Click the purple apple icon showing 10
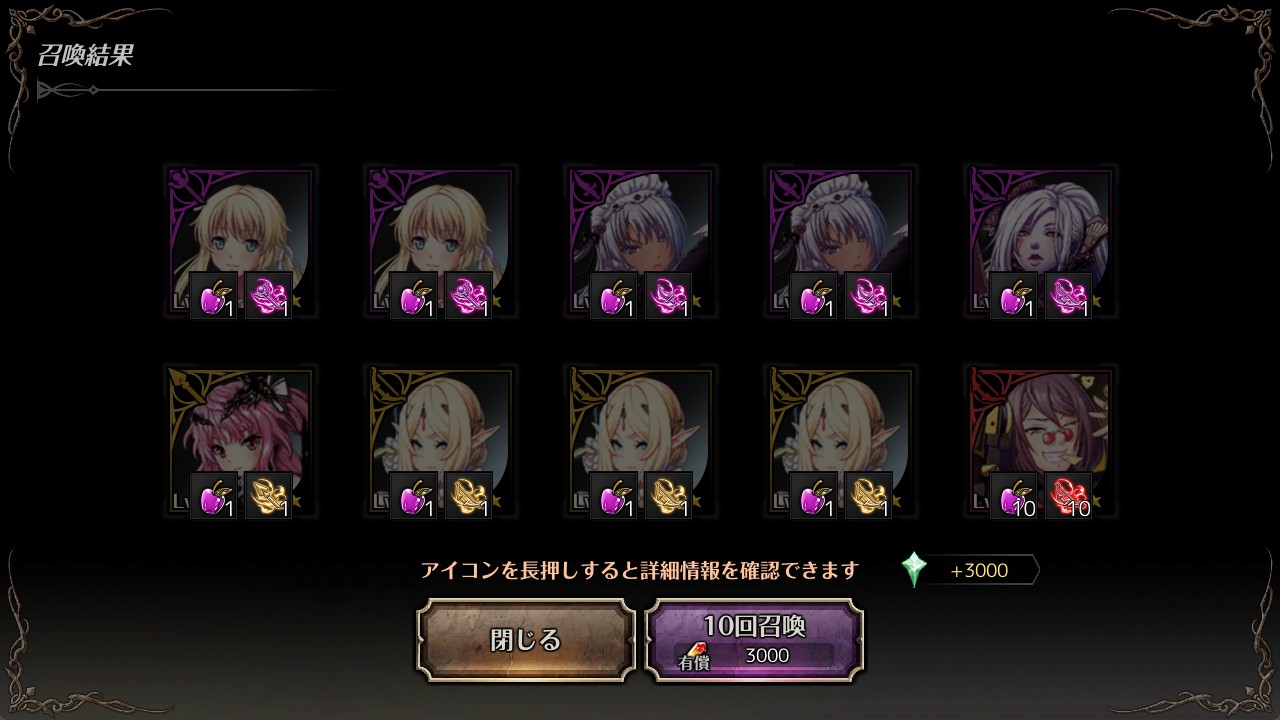The image size is (1280, 720). (1014, 496)
